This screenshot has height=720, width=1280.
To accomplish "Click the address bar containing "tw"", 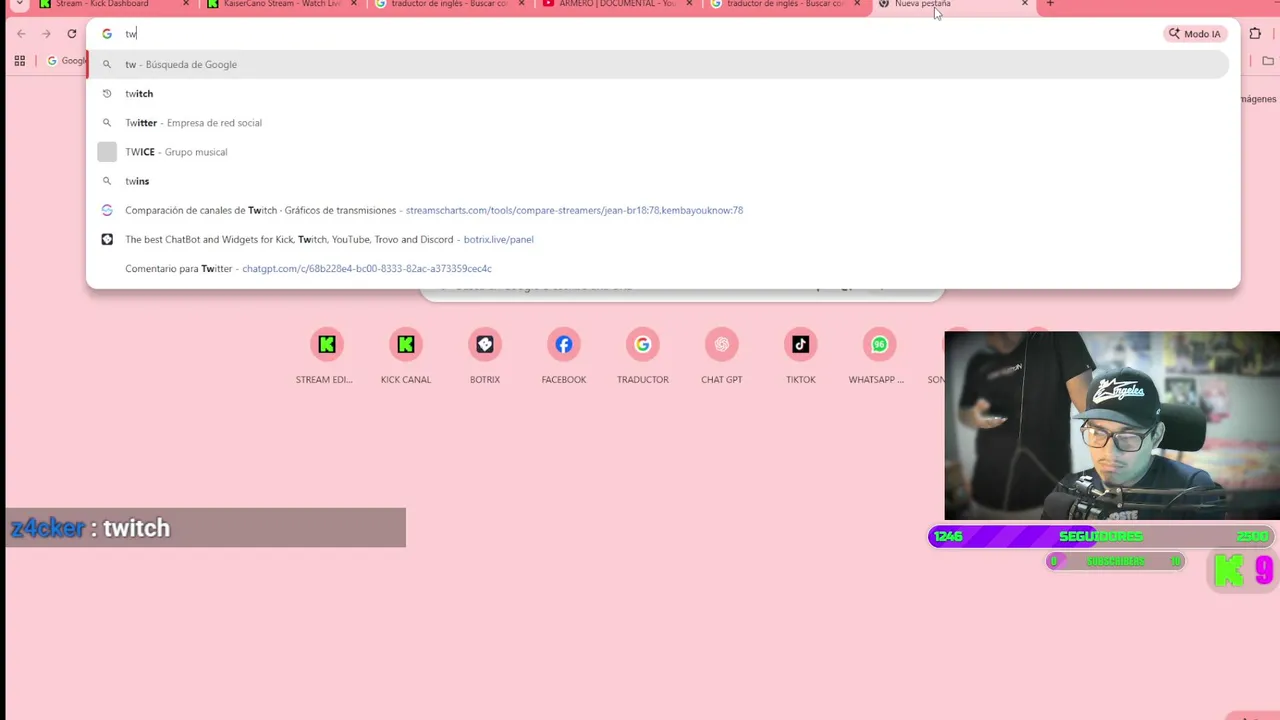I will tap(640, 34).
